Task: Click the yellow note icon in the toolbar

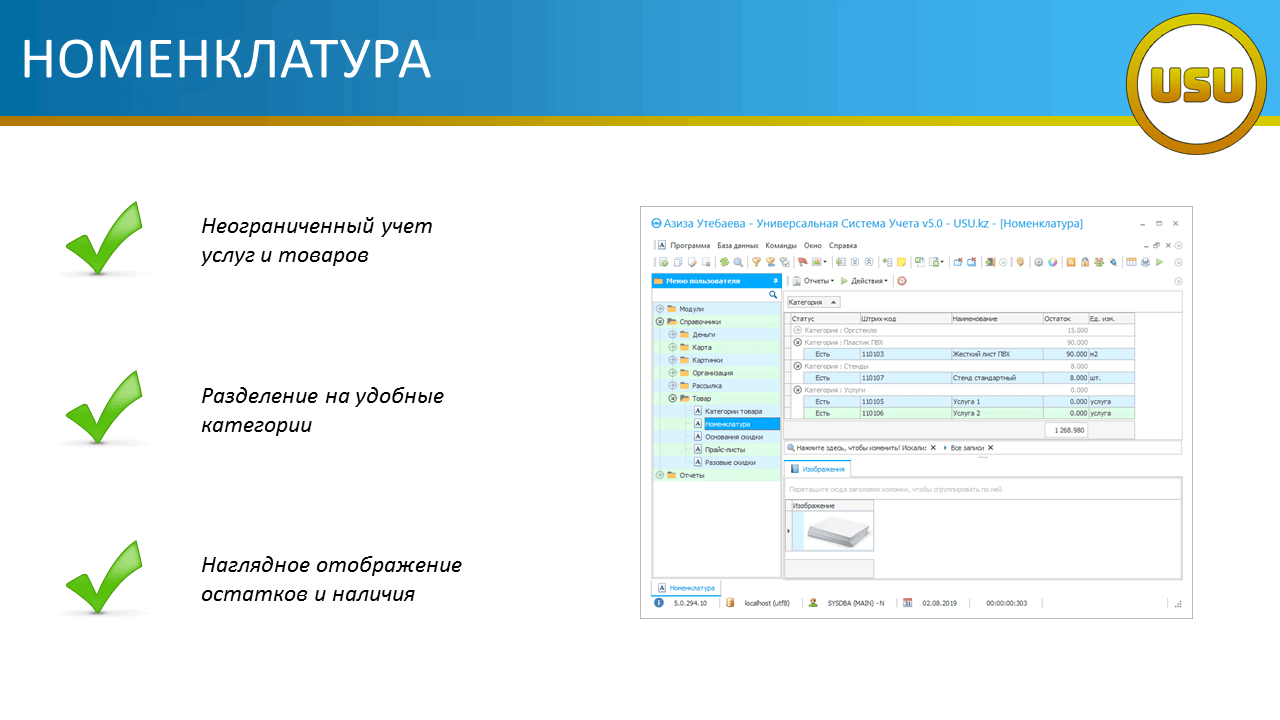Action: tap(901, 263)
